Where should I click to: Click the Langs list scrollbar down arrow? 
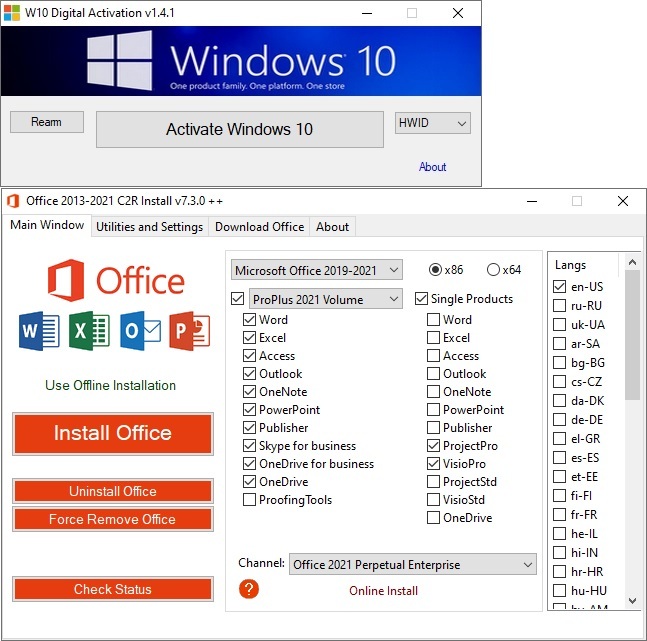pyautogui.click(x=632, y=601)
